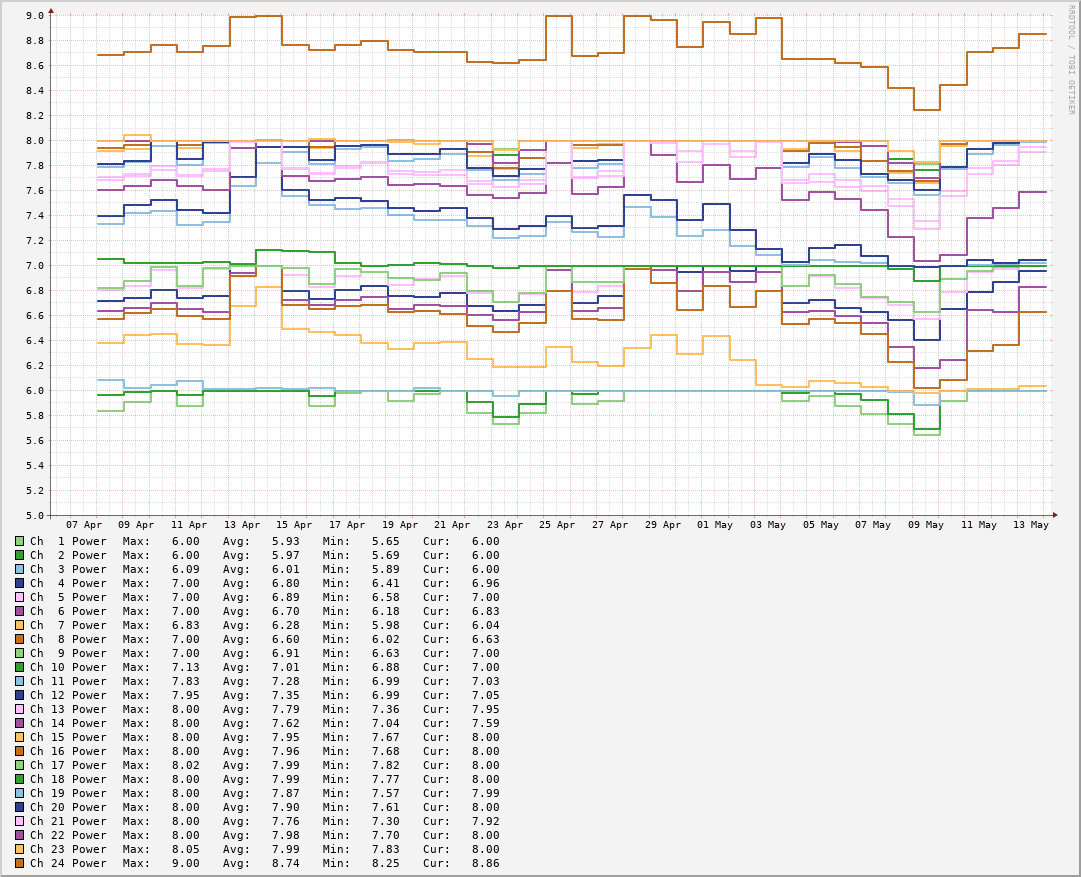Select the 13 May x-axis date label
This screenshot has width=1081, height=877.
[1031, 525]
